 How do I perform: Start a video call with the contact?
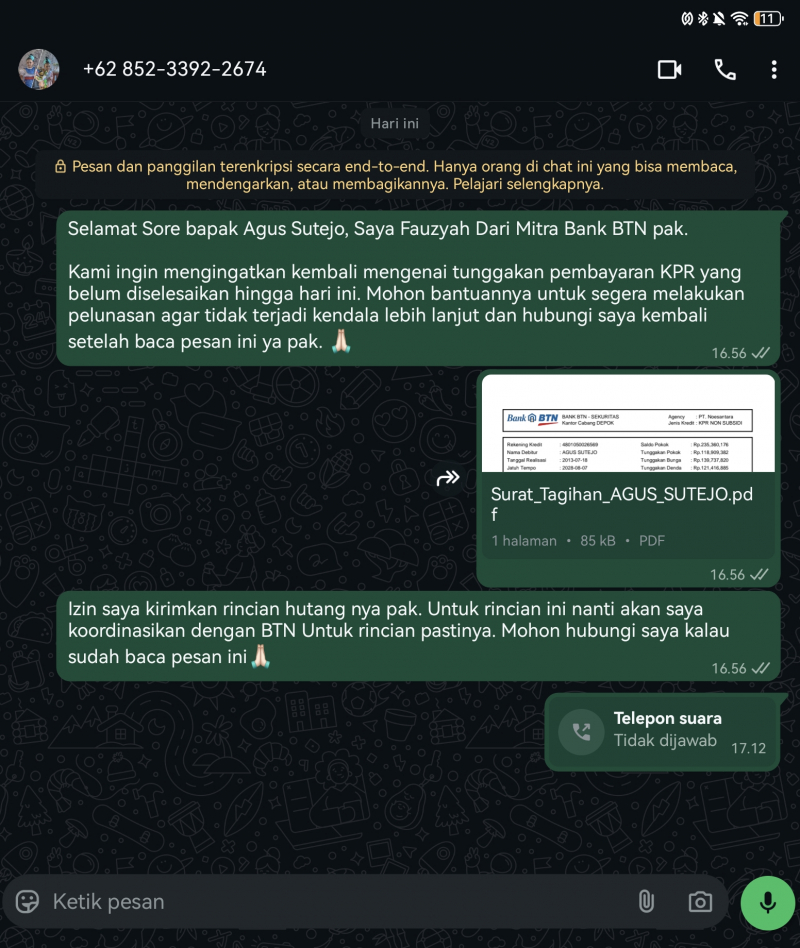click(x=669, y=70)
